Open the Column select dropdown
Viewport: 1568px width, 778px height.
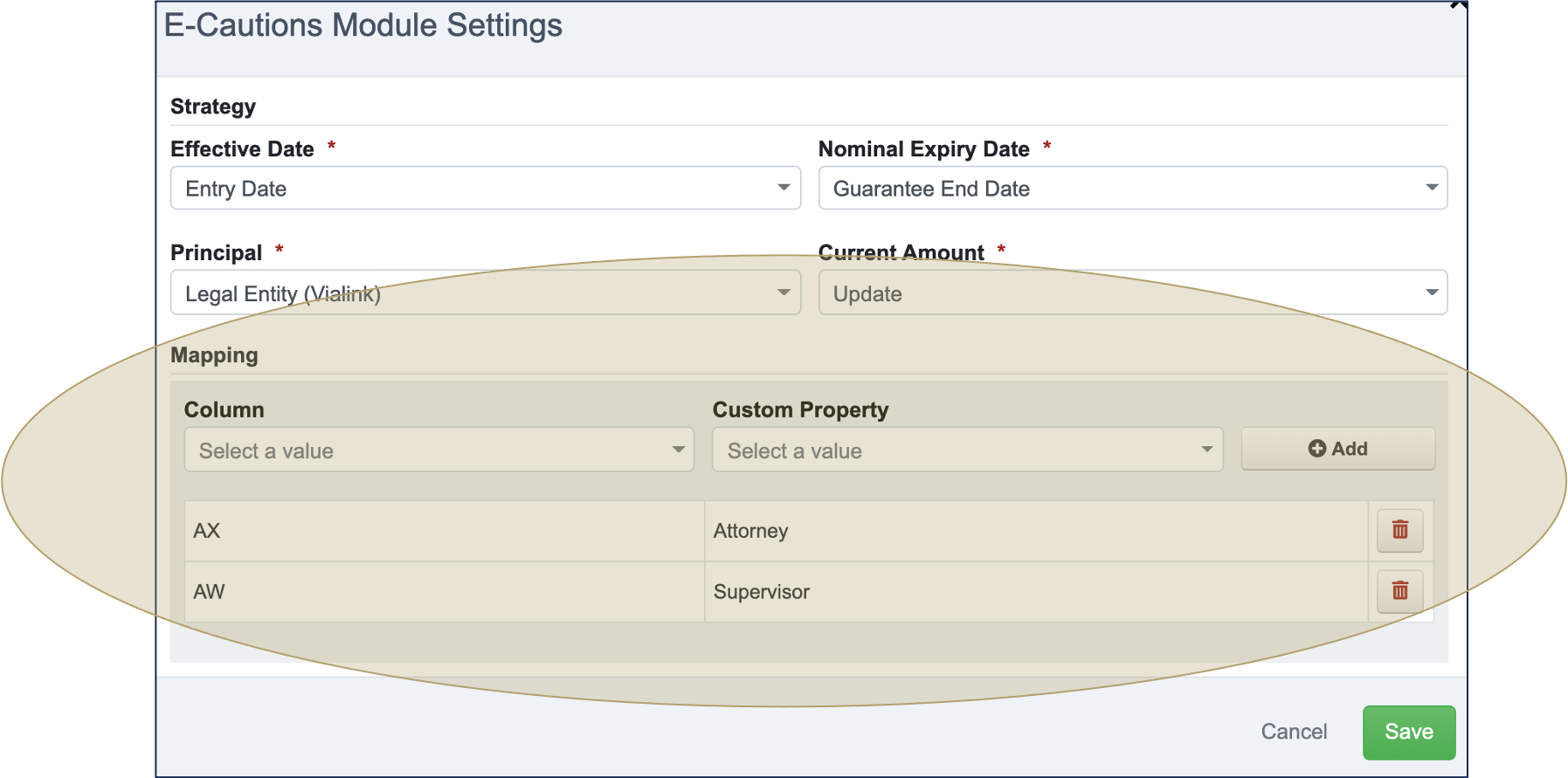(439, 451)
